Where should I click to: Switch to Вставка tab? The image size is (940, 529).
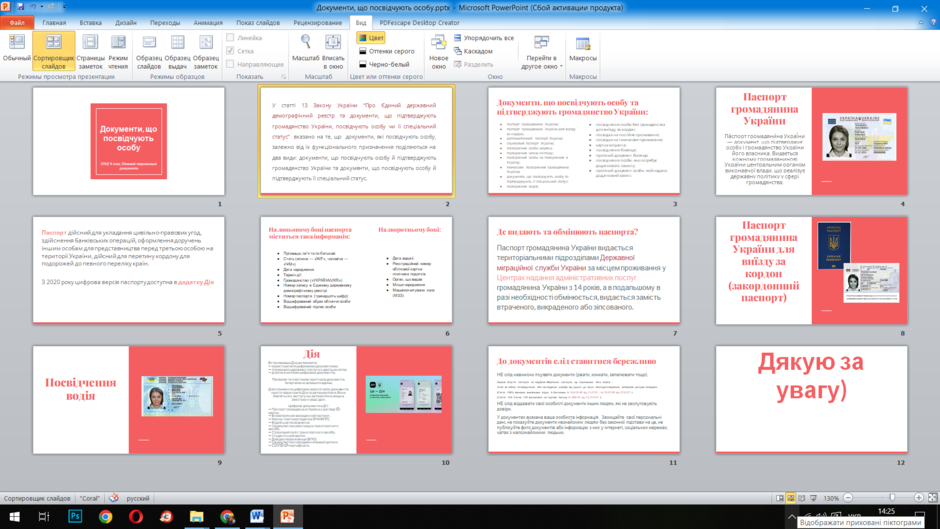click(x=91, y=23)
